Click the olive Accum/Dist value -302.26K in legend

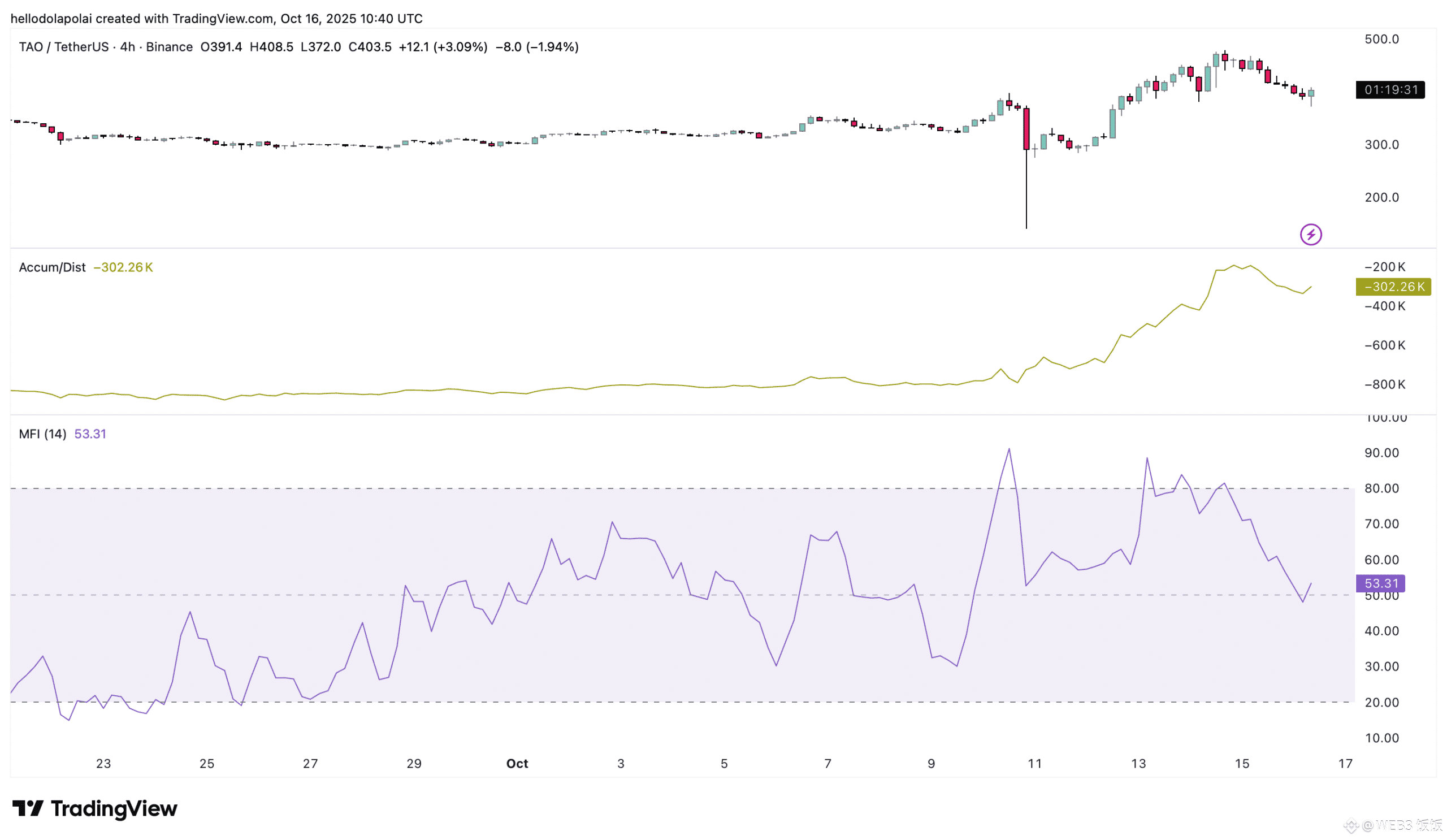point(123,267)
